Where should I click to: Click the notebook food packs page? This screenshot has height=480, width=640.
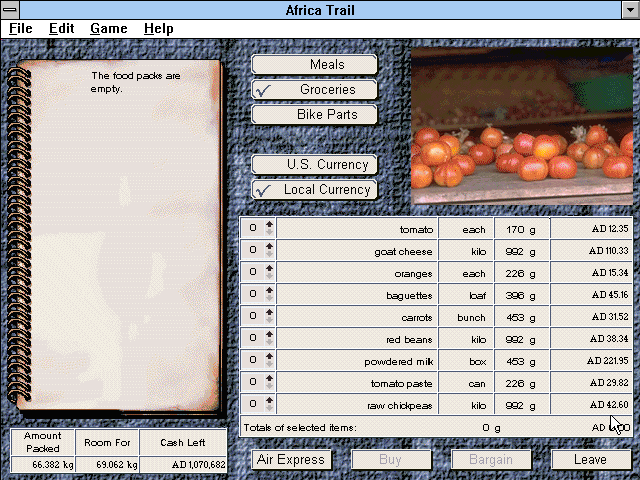(x=124, y=235)
